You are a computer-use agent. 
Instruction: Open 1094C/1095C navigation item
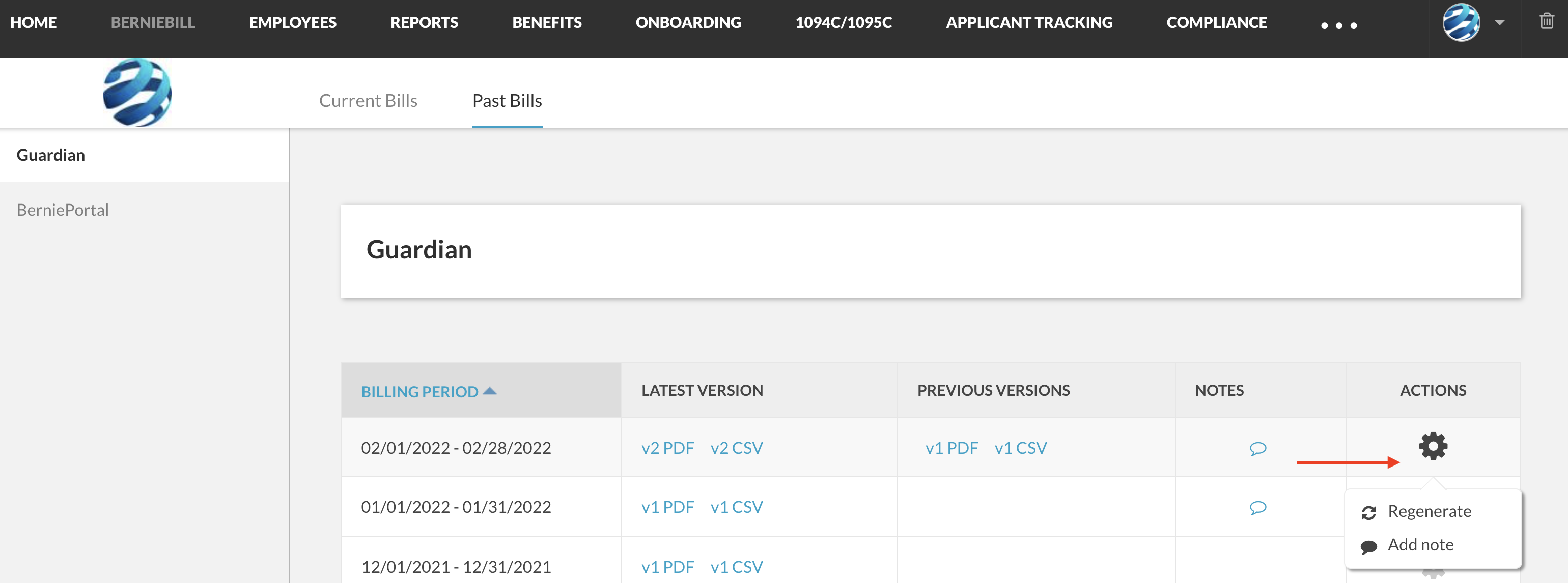tap(844, 22)
